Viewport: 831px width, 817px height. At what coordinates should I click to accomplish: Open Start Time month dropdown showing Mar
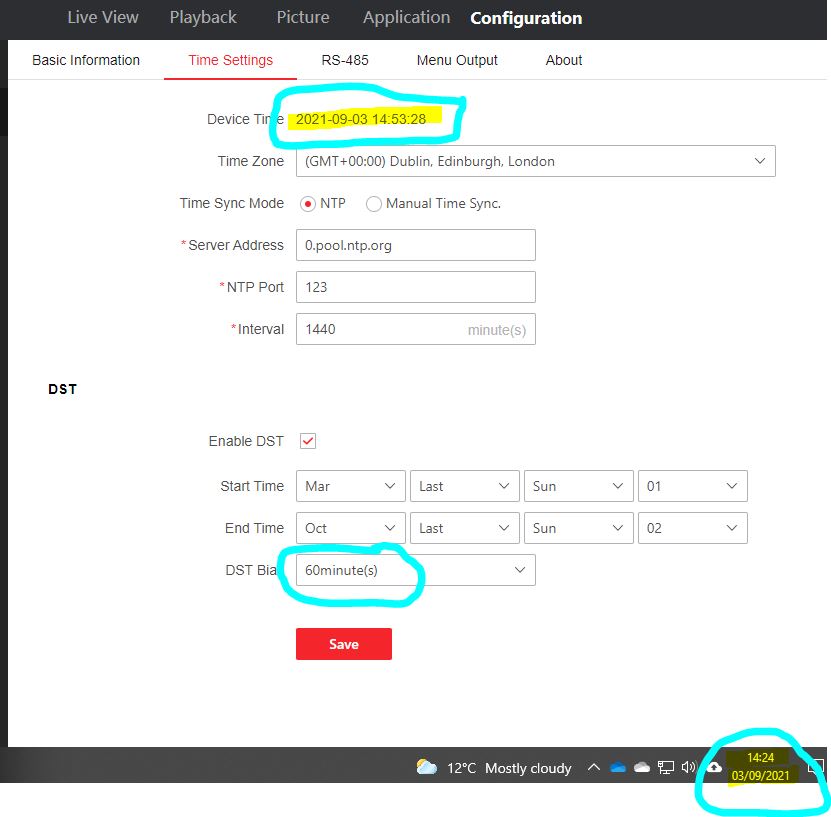tap(350, 486)
